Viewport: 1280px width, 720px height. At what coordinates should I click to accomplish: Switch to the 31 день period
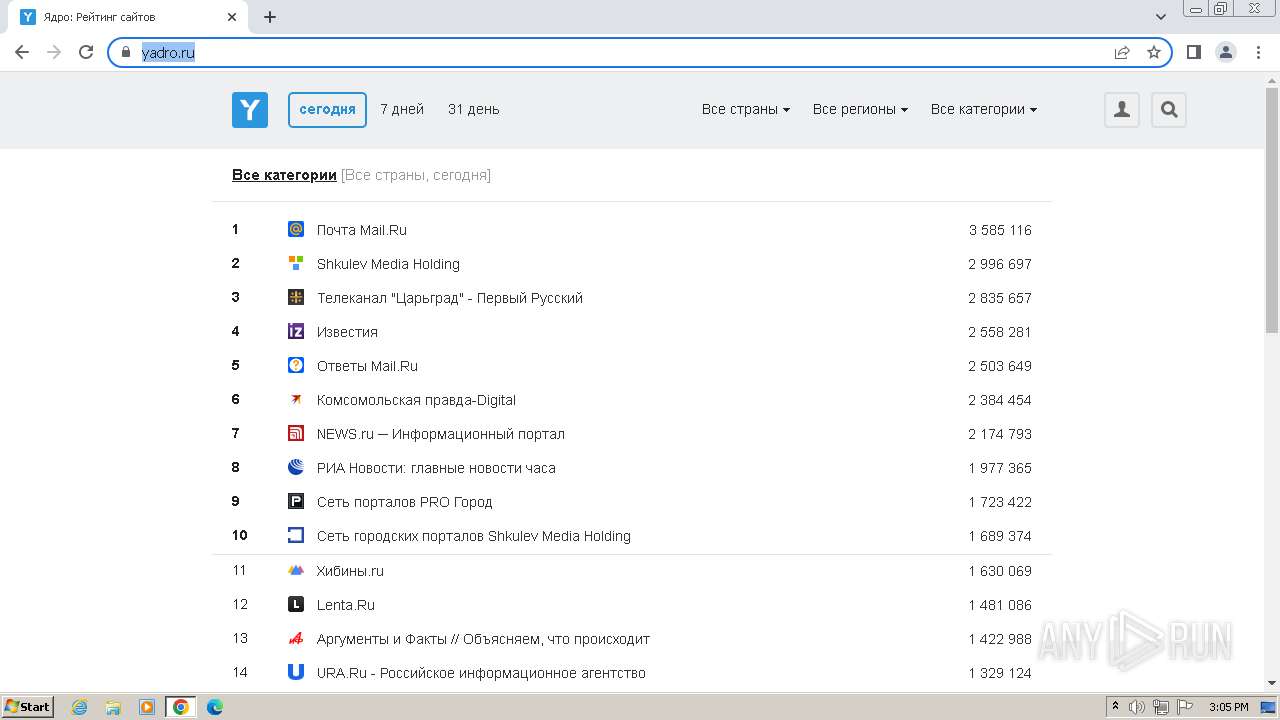(474, 109)
